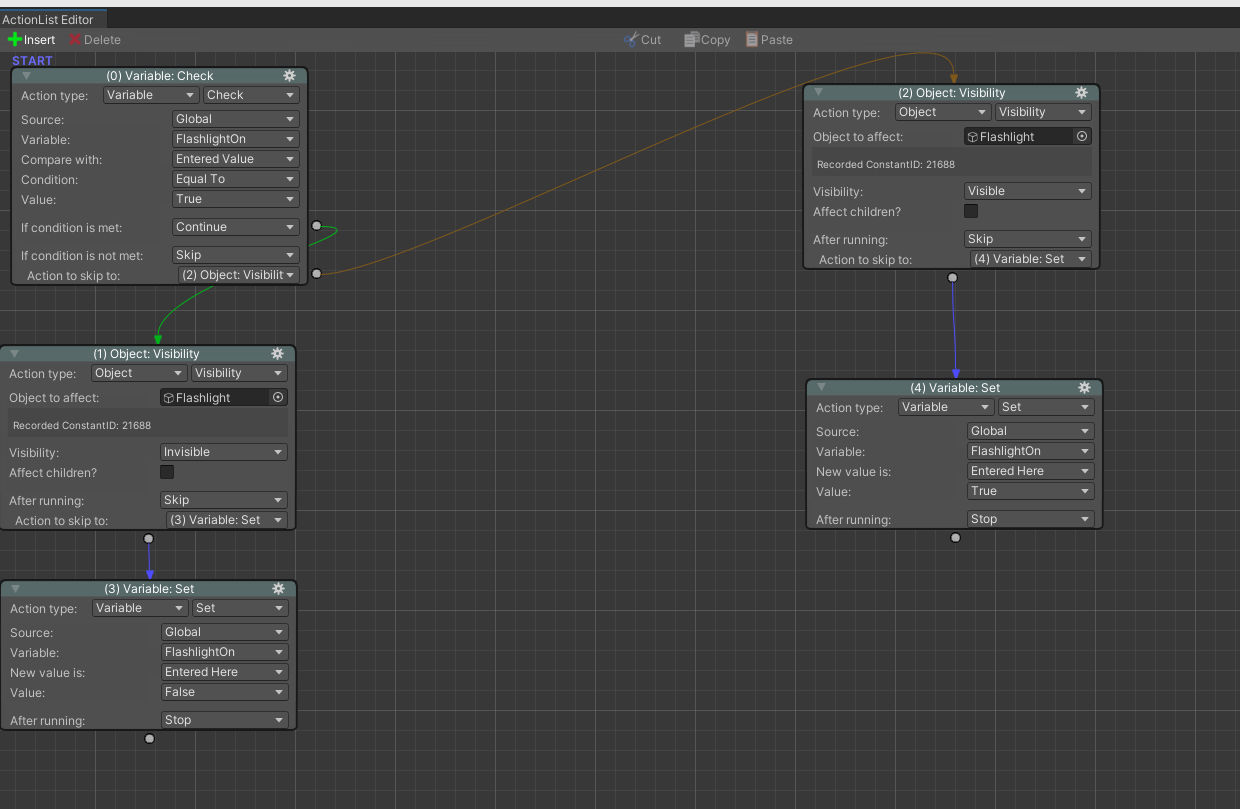Open 'Entered Here' dropdown in node (3)
Screen dimensions: 1240x809
pyautogui.click(x=225, y=672)
